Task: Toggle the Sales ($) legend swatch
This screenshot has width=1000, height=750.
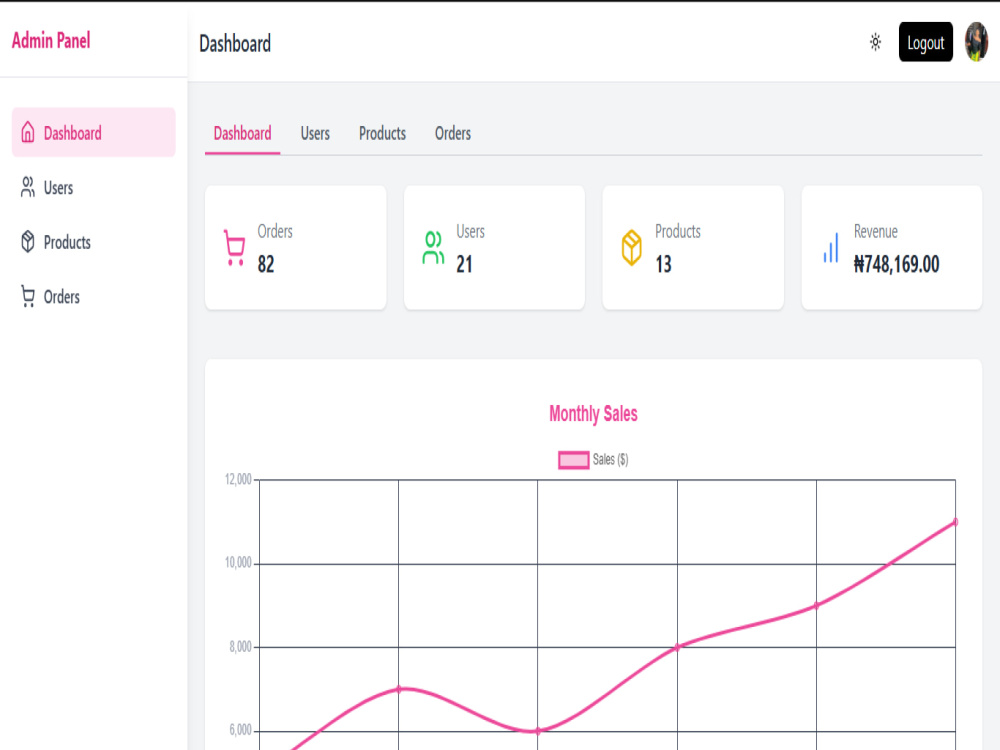Action: pos(573,460)
